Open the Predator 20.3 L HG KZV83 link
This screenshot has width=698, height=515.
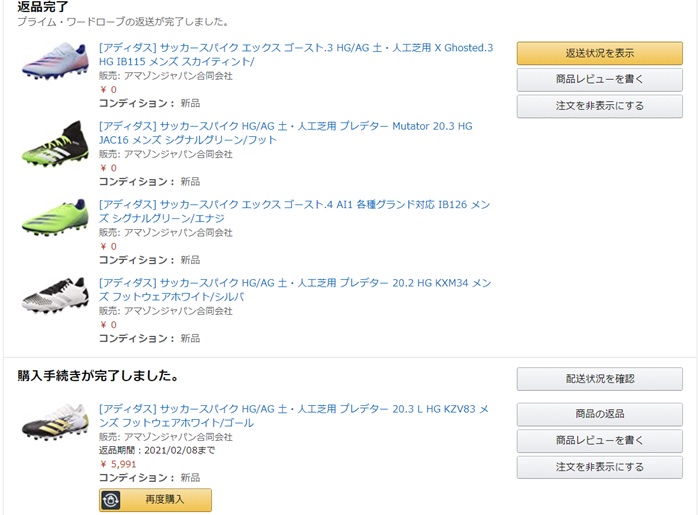[x=293, y=416]
